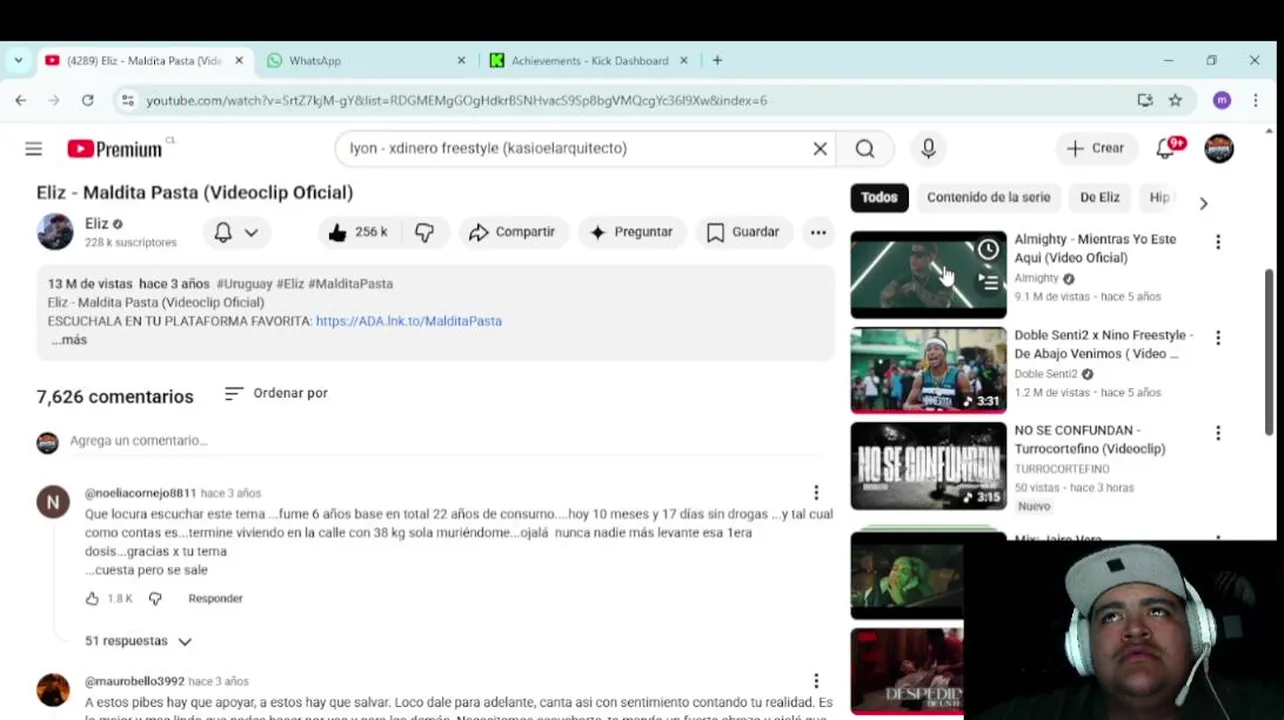The image size is (1284, 720).
Task: Select Contenido de la serie chip
Action: 988,198
